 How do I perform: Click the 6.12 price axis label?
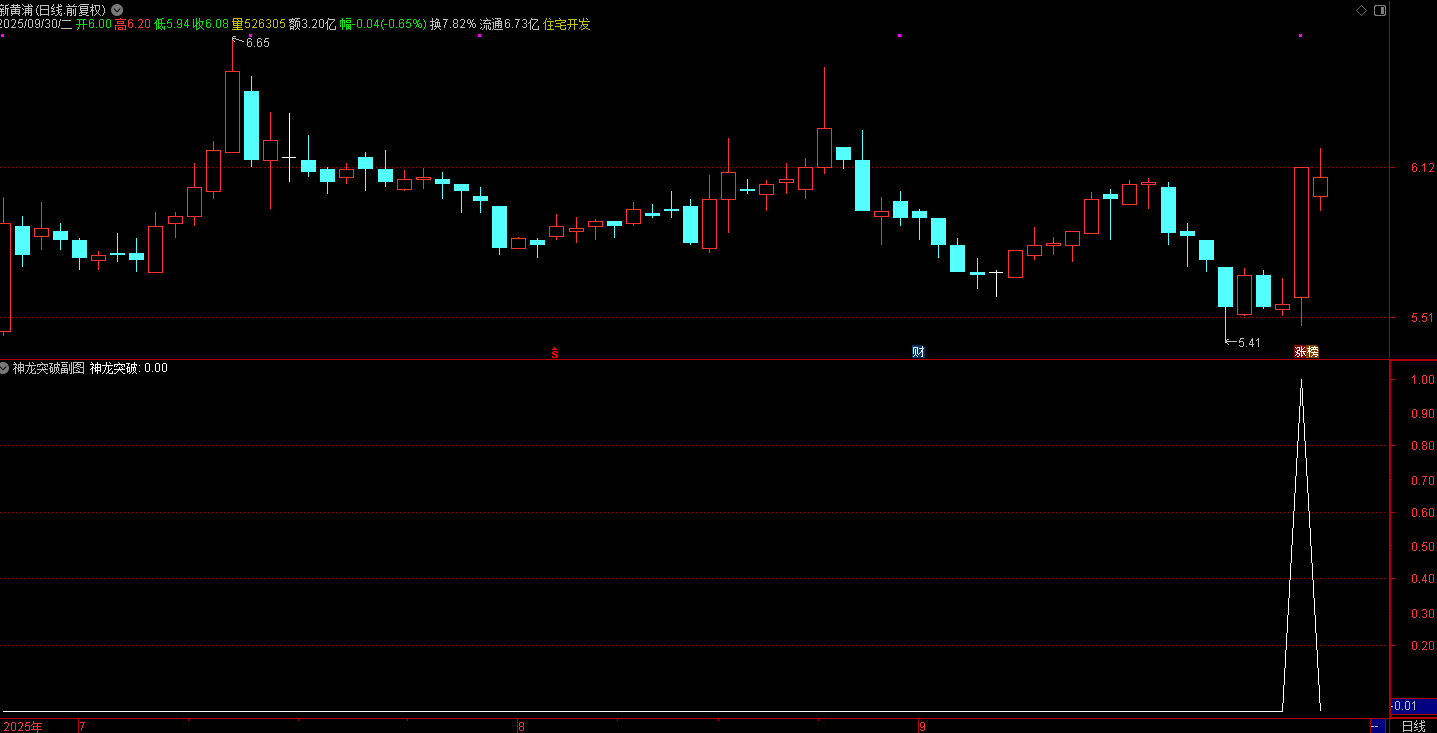(1423, 168)
